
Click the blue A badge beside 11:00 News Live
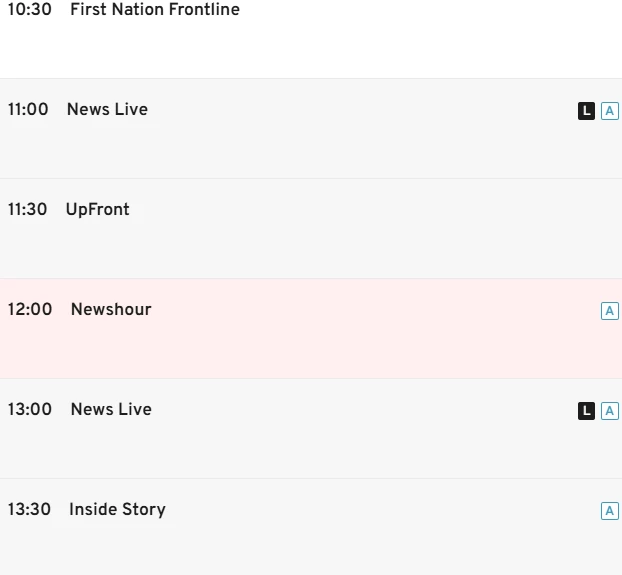pyautogui.click(x=610, y=111)
